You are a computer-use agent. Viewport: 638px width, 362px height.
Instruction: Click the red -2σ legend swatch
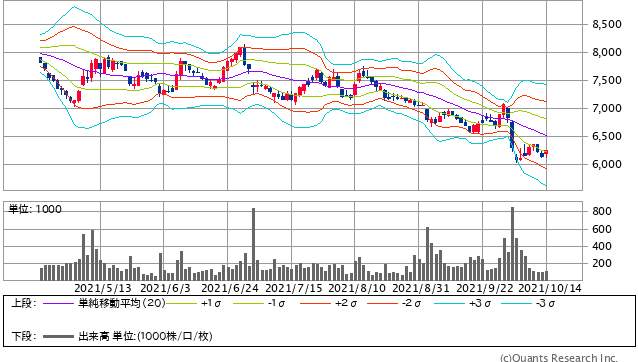382,303
